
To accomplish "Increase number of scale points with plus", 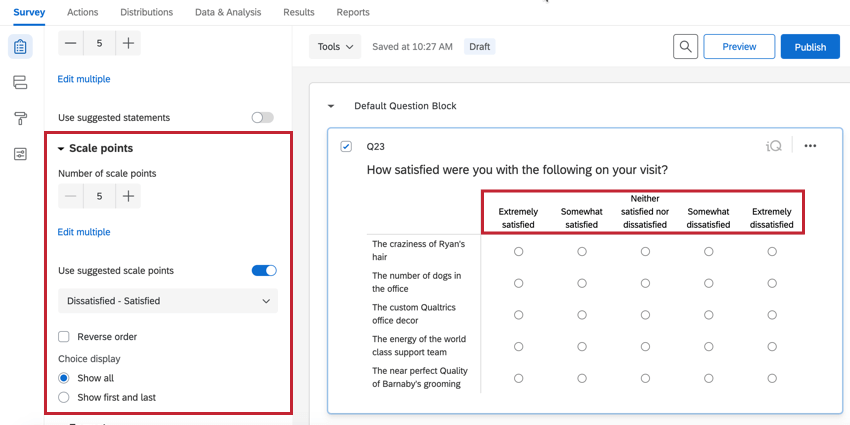I will click(128, 197).
